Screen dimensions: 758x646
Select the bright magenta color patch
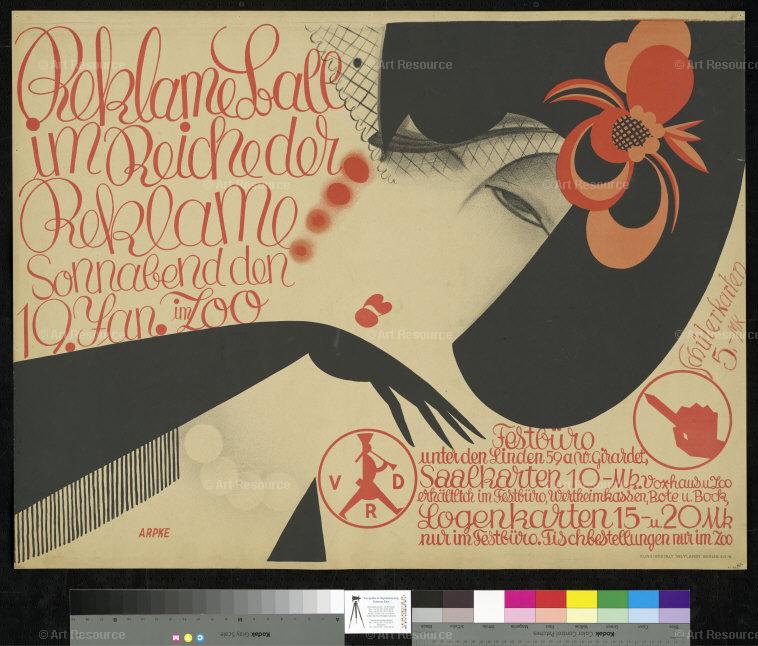click(520, 599)
